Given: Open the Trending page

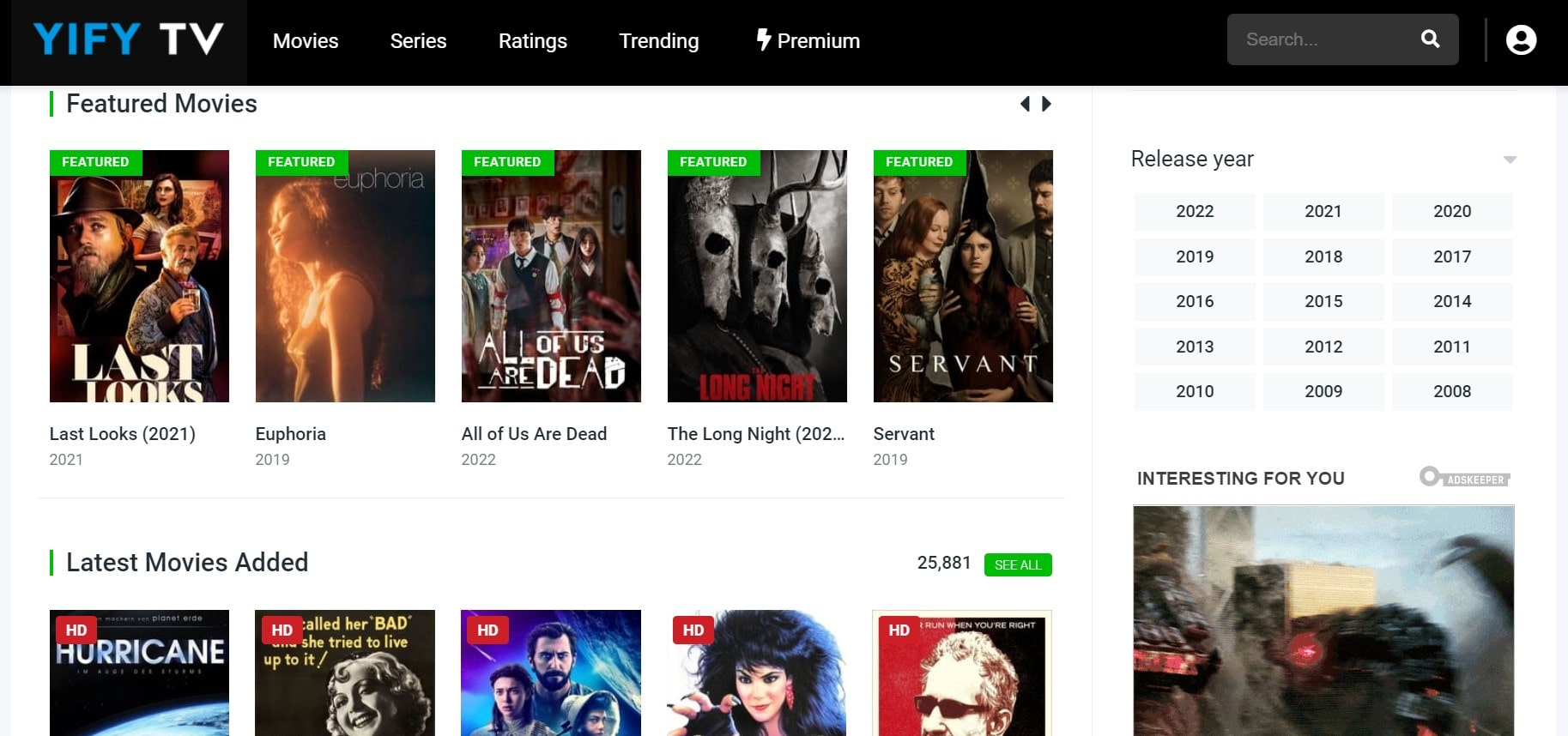Looking at the screenshot, I should tap(659, 41).
